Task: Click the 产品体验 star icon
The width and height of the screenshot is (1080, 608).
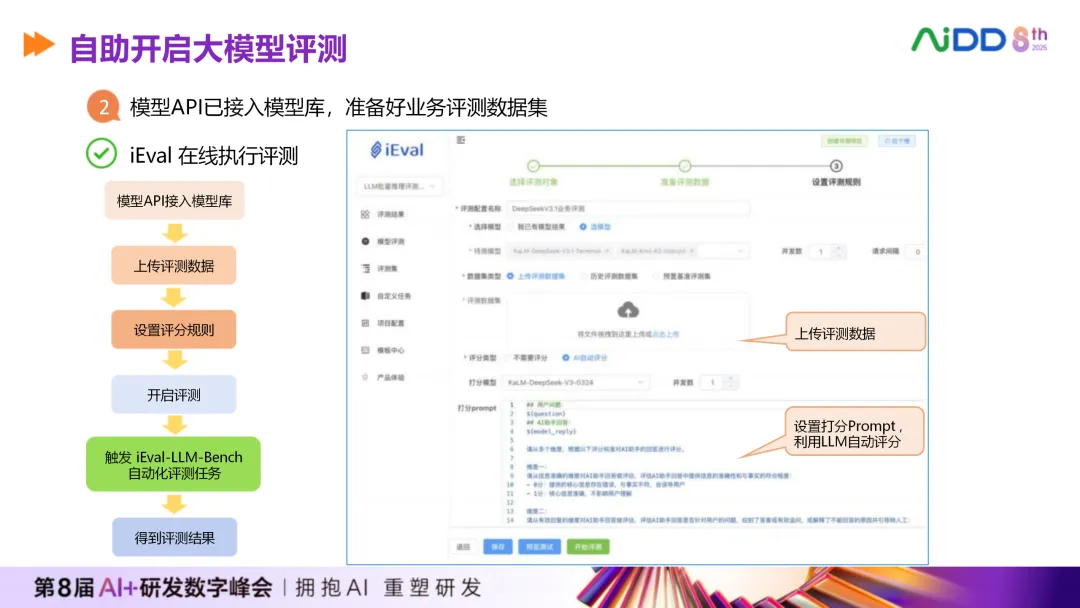Action: point(365,377)
